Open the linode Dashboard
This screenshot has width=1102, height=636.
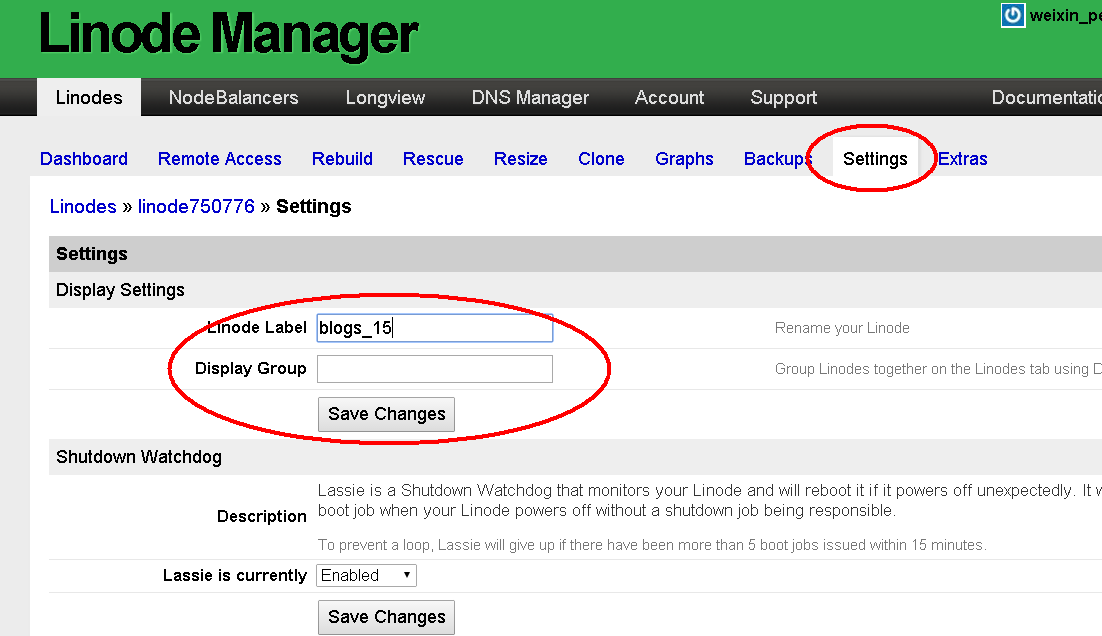(x=84, y=158)
